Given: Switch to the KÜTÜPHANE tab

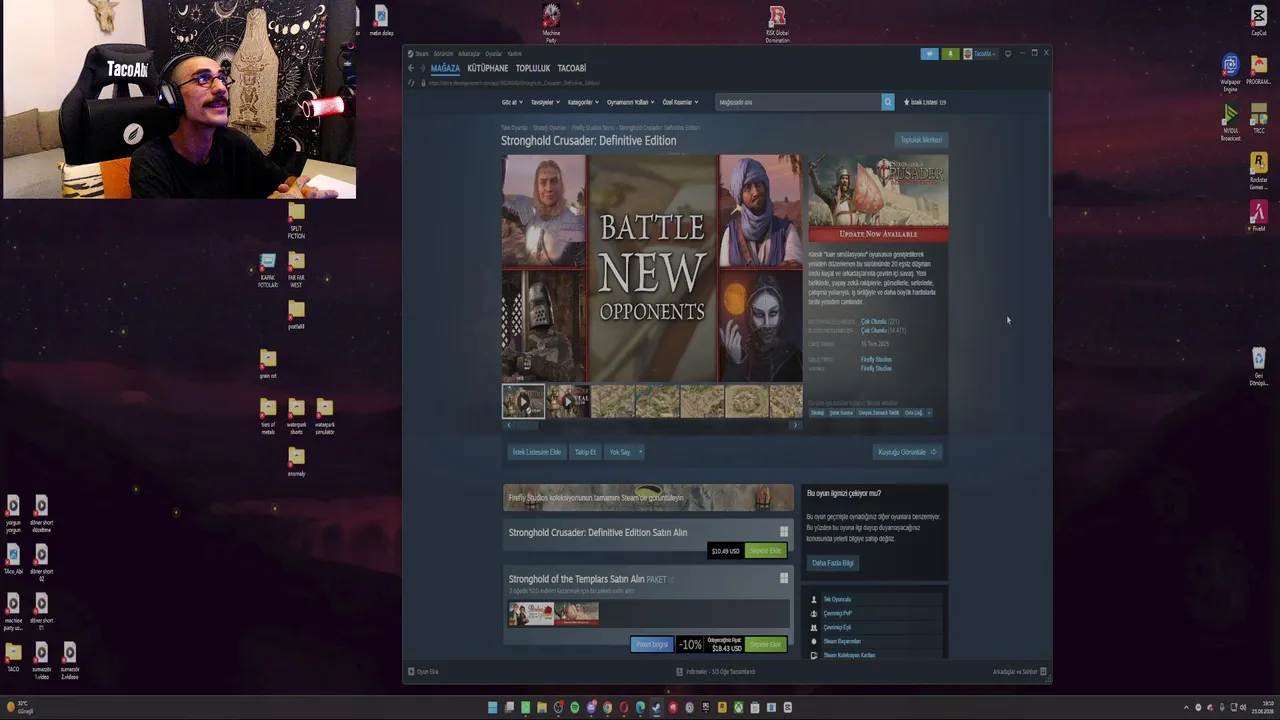Looking at the screenshot, I should pos(488,68).
